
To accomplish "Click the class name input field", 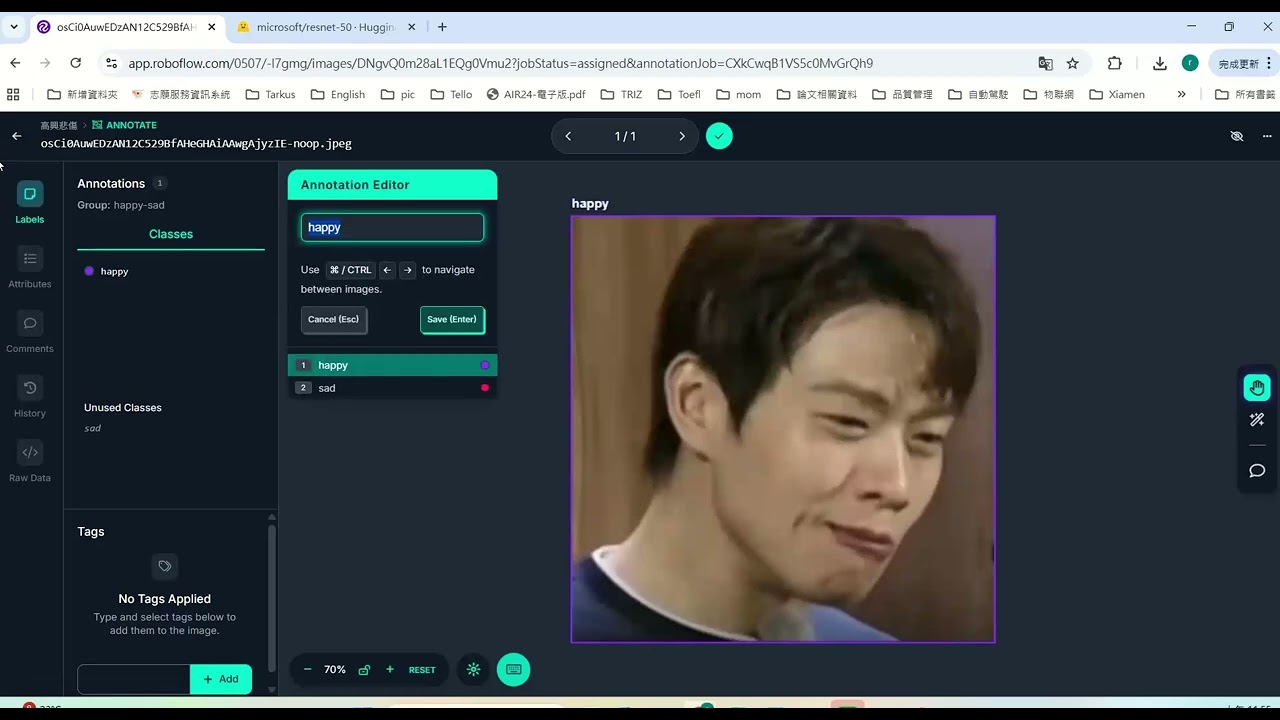I will pyautogui.click(x=392, y=227).
